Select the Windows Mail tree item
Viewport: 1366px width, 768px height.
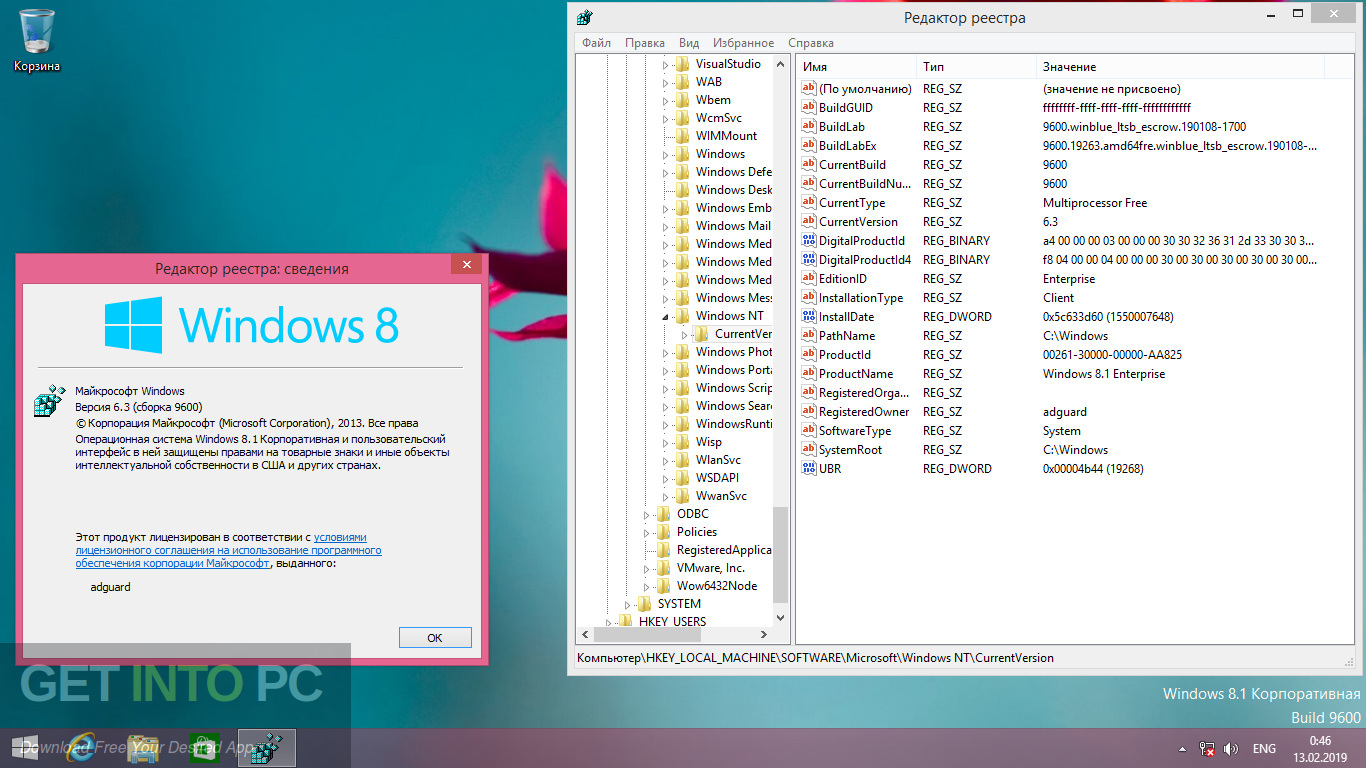pyautogui.click(x=733, y=226)
